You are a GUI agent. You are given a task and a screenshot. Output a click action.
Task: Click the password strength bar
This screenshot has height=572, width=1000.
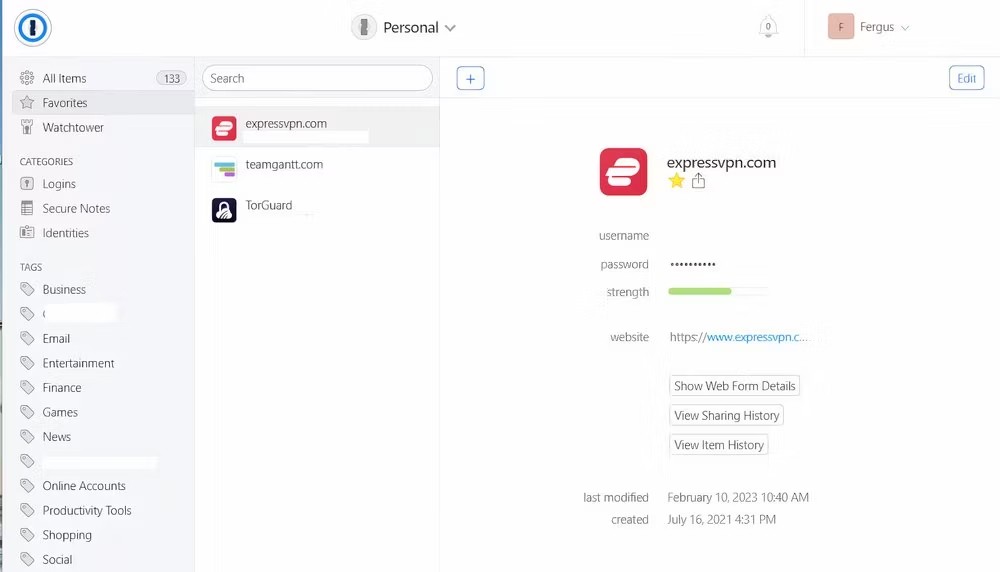coord(717,292)
